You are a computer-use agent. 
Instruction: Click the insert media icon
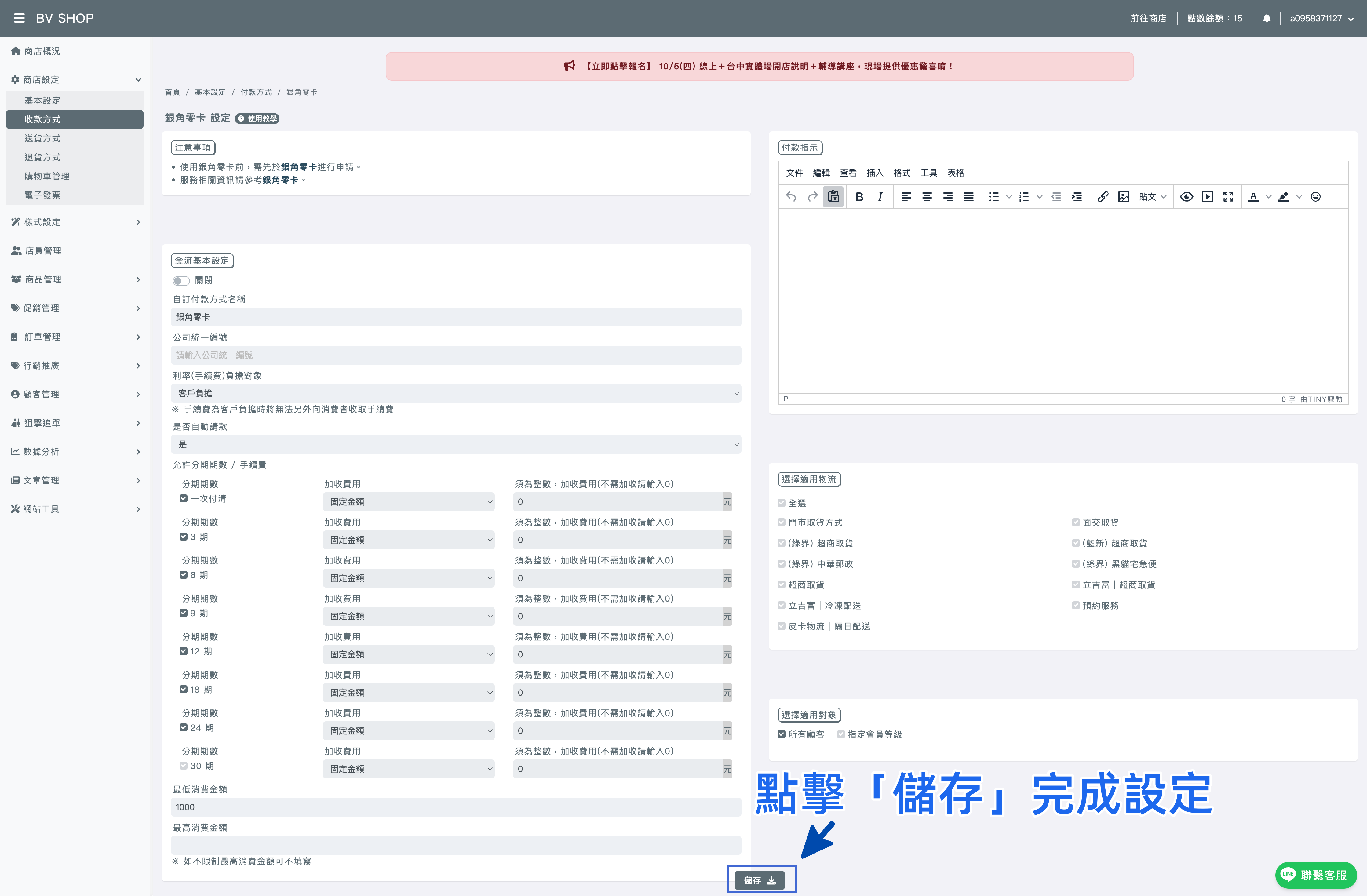click(x=1207, y=197)
